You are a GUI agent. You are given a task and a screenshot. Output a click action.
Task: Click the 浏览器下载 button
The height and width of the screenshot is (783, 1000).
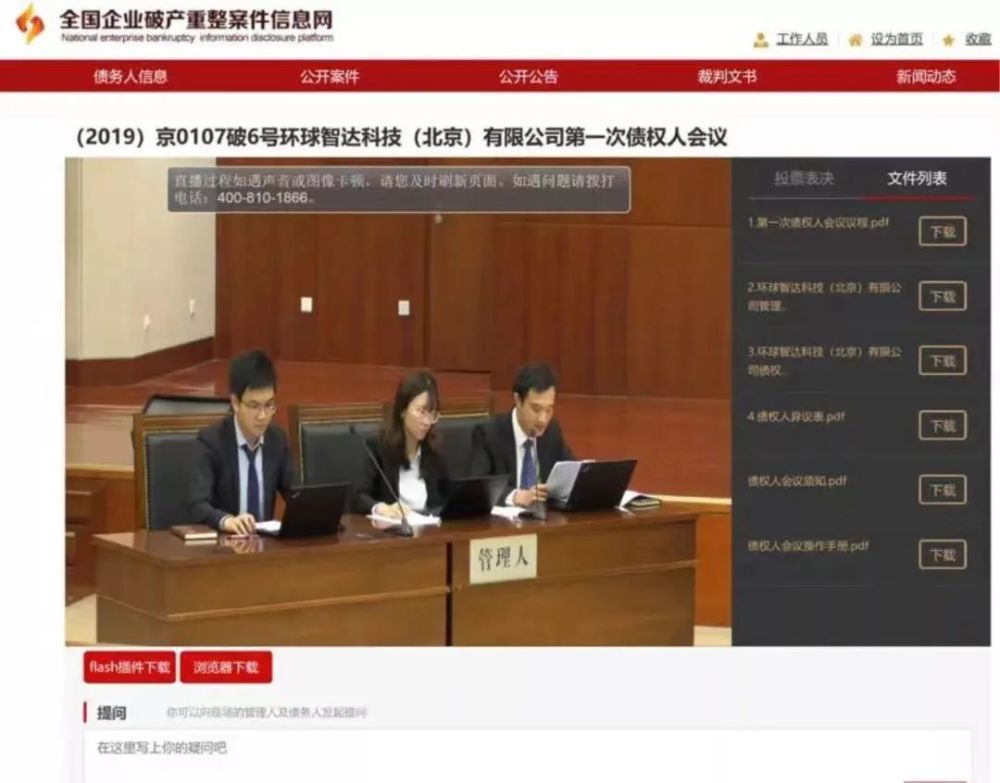[226, 668]
